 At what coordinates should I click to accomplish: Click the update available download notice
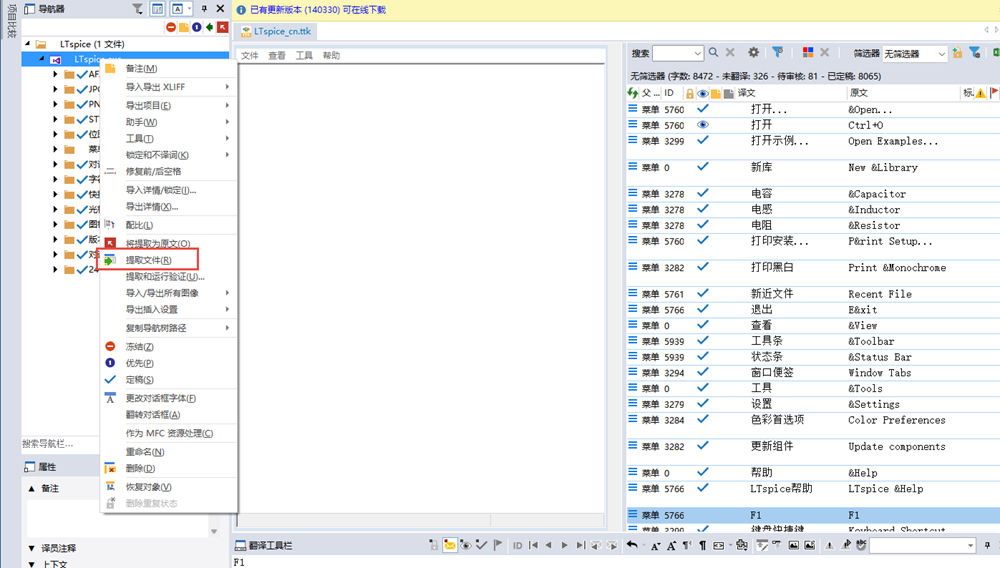pos(318,10)
